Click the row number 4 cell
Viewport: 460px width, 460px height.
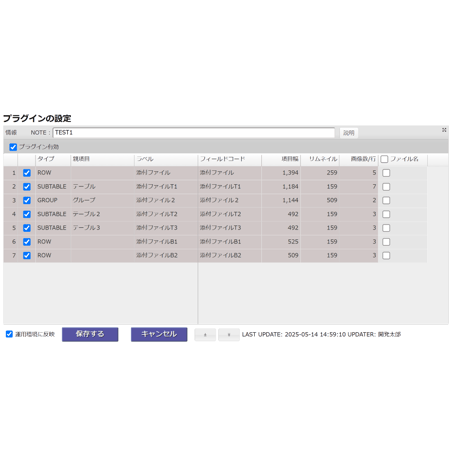[11, 214]
